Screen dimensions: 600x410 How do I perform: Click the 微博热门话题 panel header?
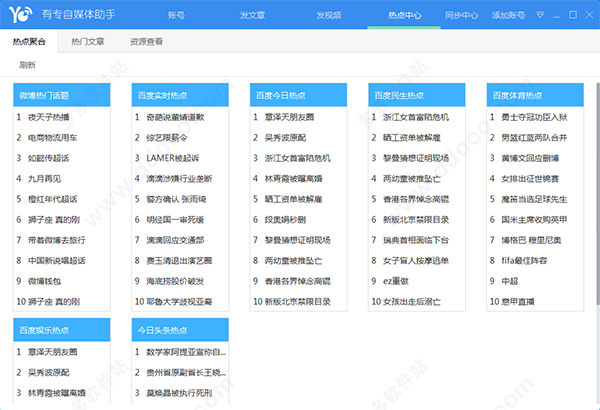pyautogui.click(x=62, y=95)
